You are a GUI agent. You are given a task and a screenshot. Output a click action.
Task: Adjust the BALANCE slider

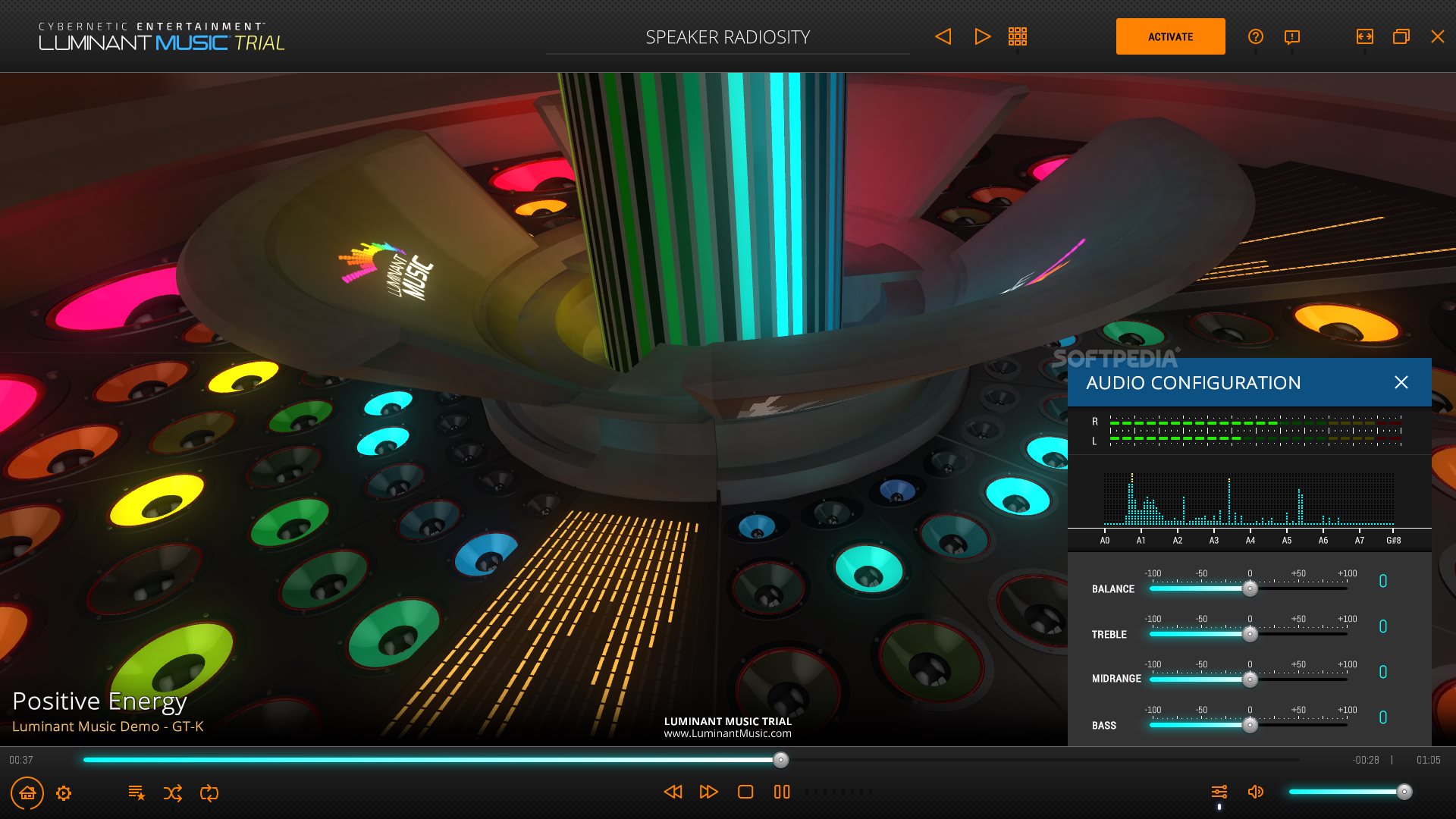coord(1249,588)
